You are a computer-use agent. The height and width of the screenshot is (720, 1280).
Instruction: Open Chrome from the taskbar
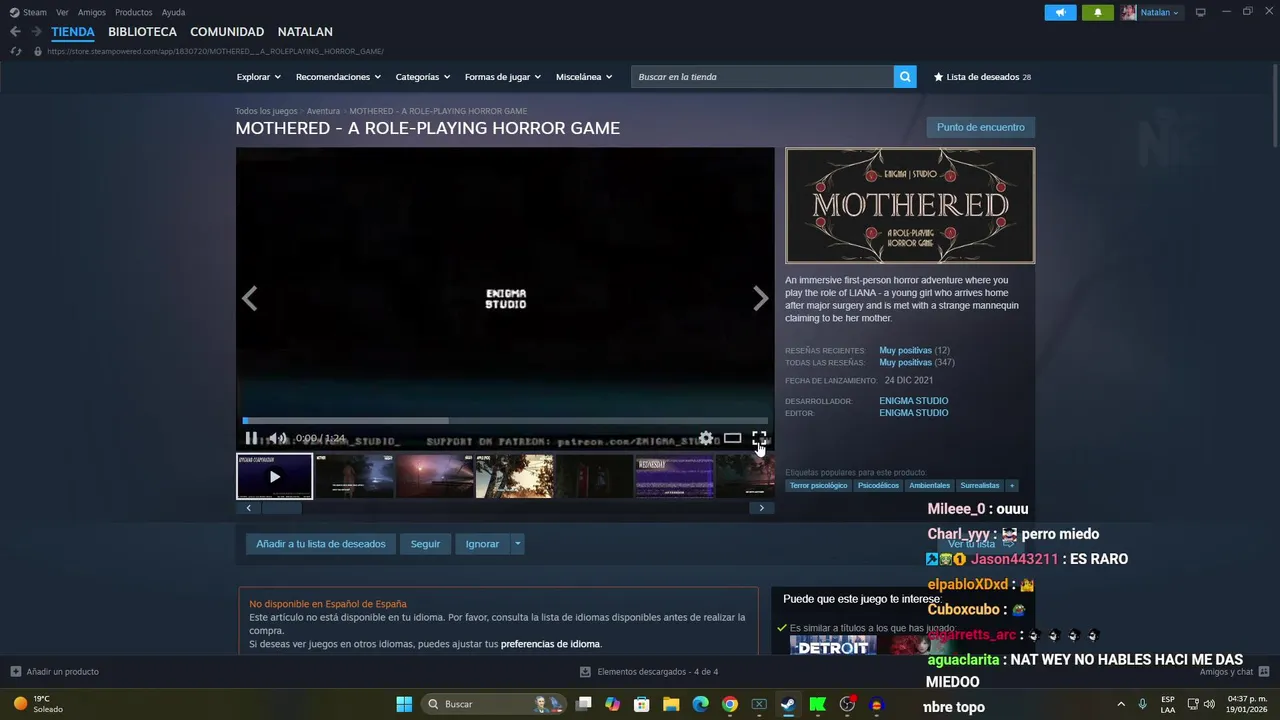coord(730,704)
